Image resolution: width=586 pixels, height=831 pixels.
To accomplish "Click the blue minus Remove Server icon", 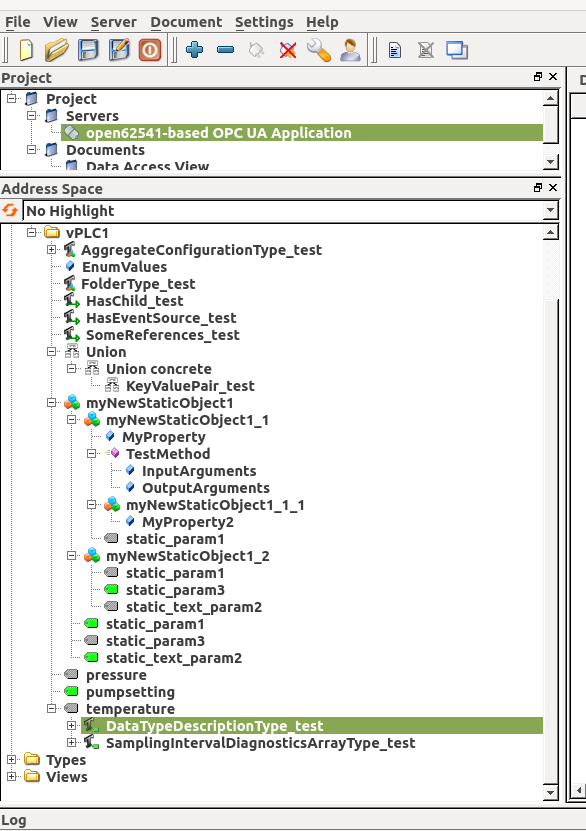I will tap(226, 50).
